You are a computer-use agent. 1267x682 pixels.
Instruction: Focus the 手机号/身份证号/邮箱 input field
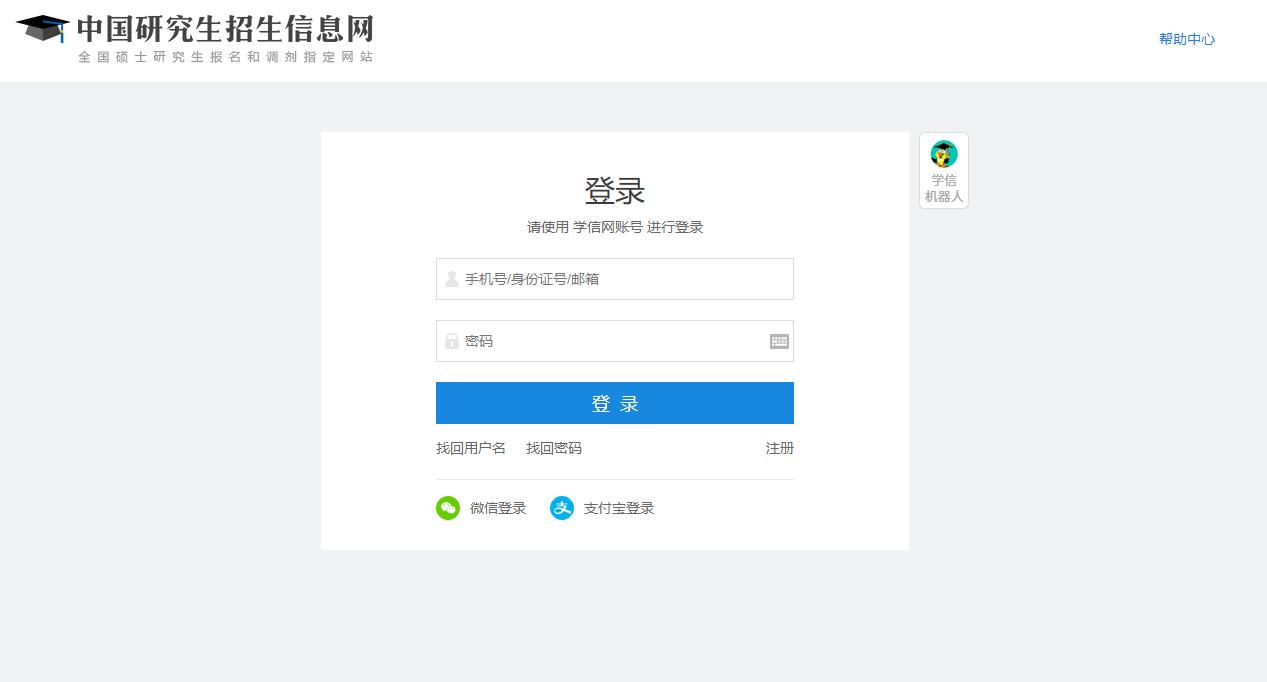coord(615,279)
